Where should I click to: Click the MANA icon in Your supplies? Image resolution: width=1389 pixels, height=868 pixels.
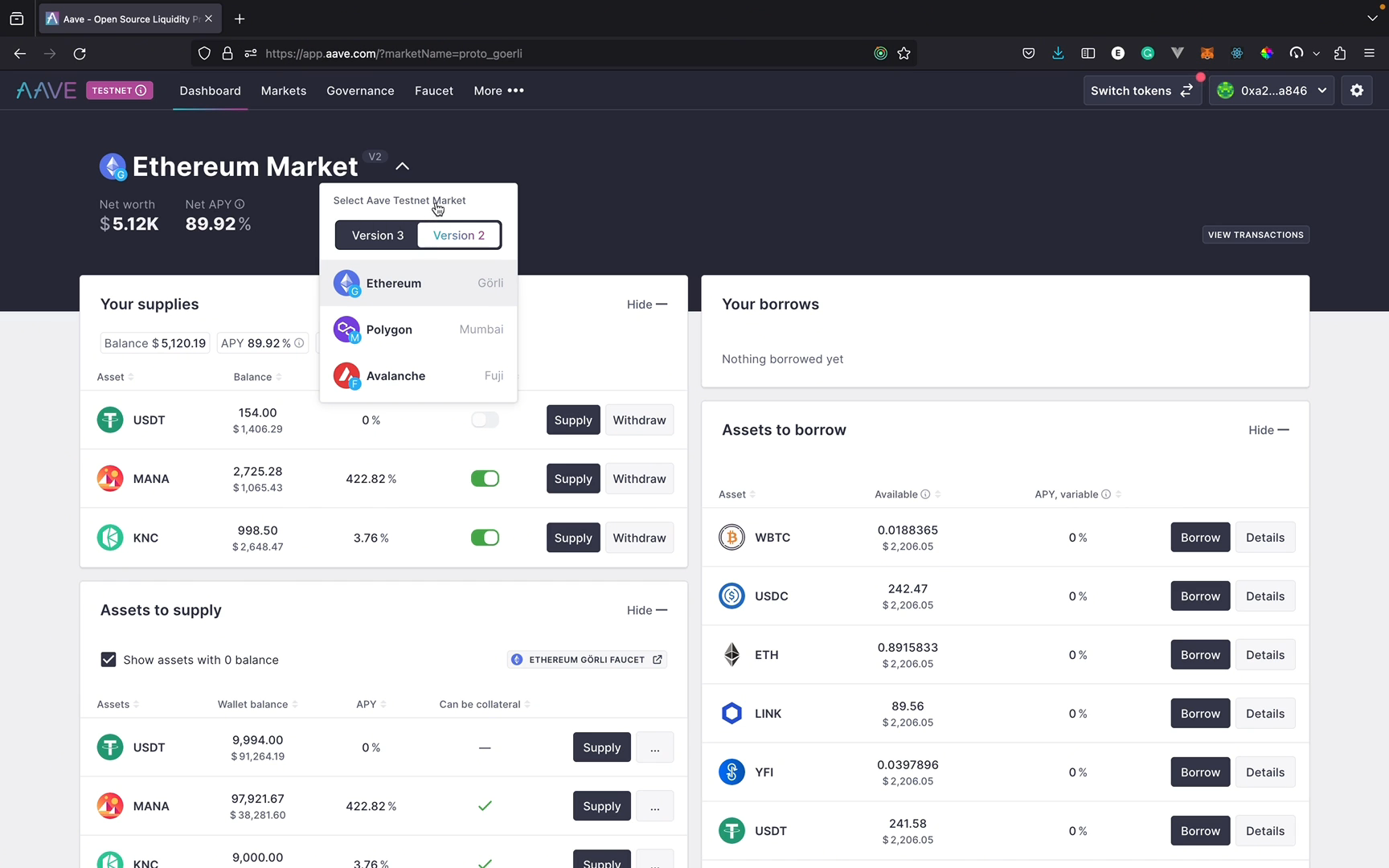(110, 478)
